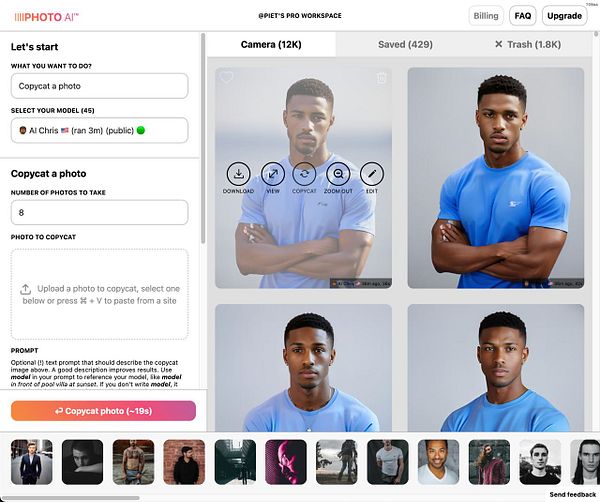Select the man in suit sample thumbnail

(32, 462)
